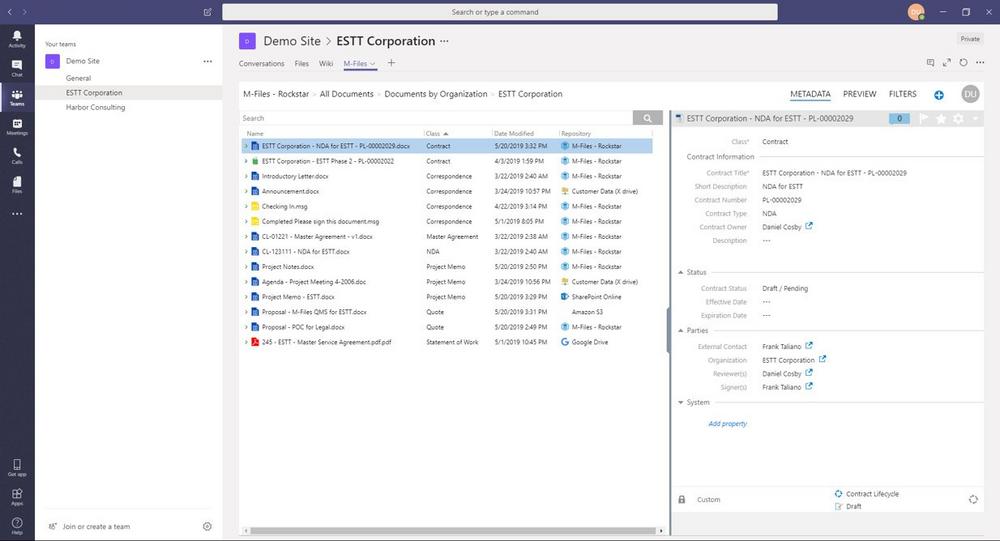
Task: Switch to the Wiki tab
Action: [326, 64]
